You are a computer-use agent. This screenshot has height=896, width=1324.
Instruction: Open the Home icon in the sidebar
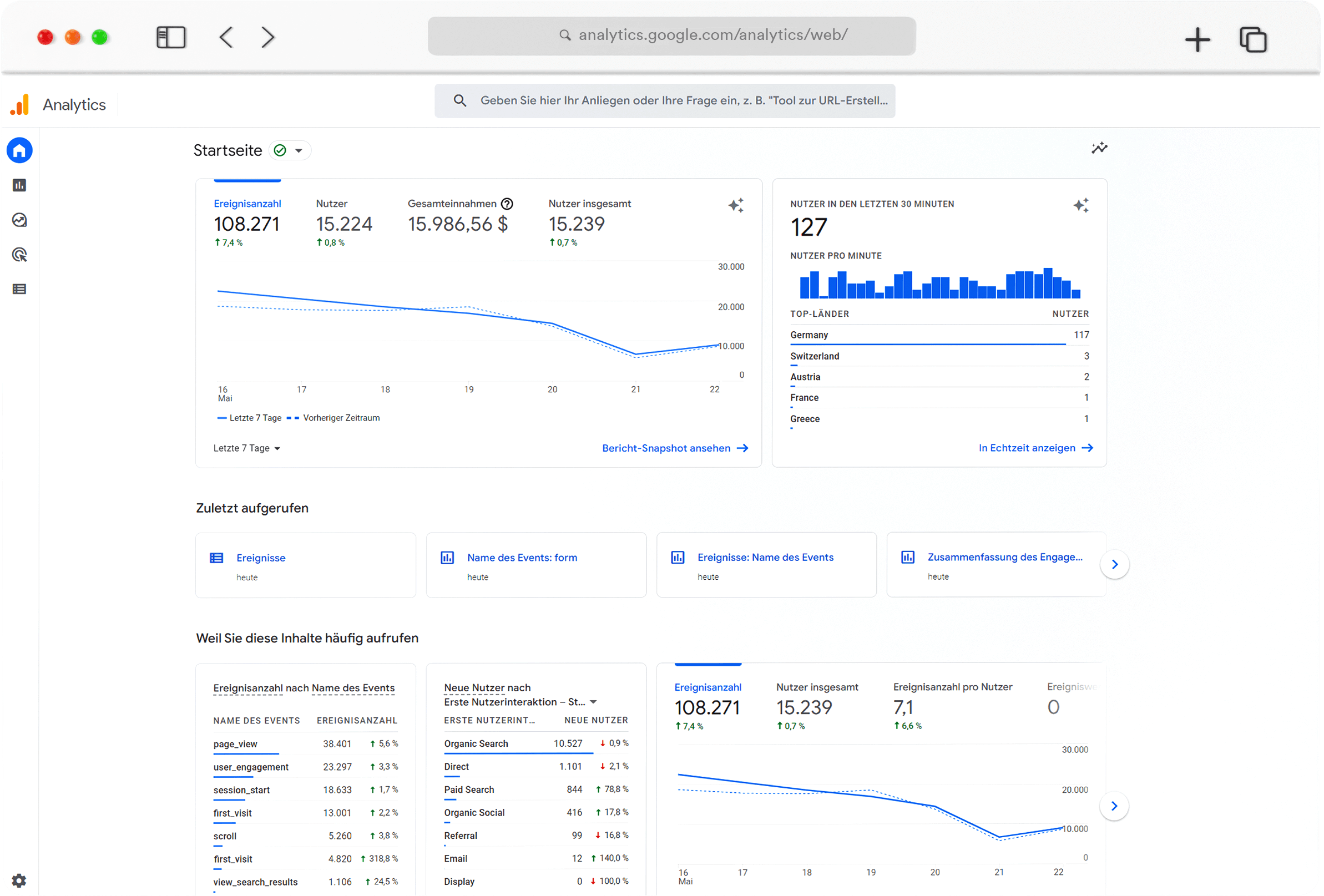point(19,151)
